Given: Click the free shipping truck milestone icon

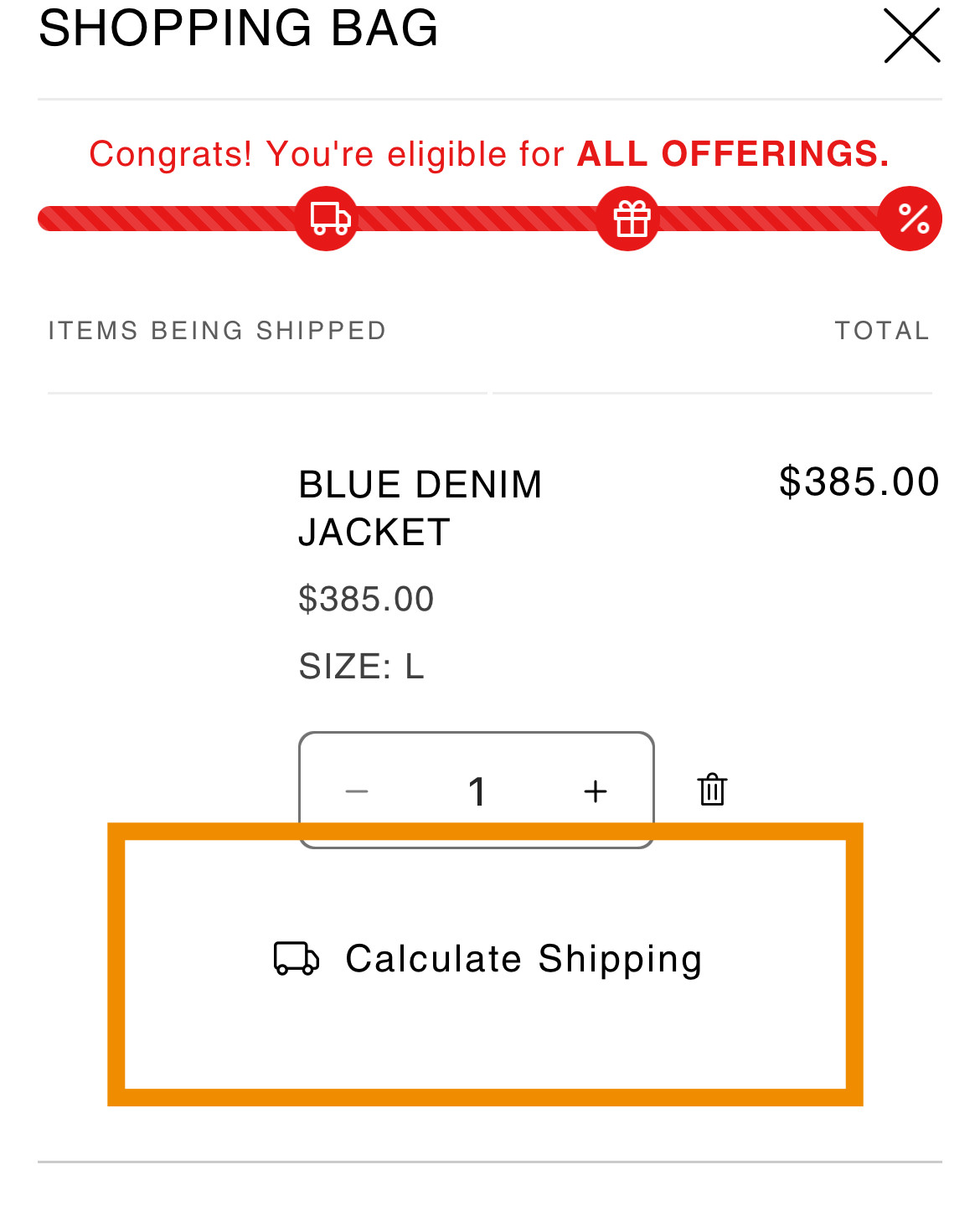Looking at the screenshot, I should pos(327,219).
